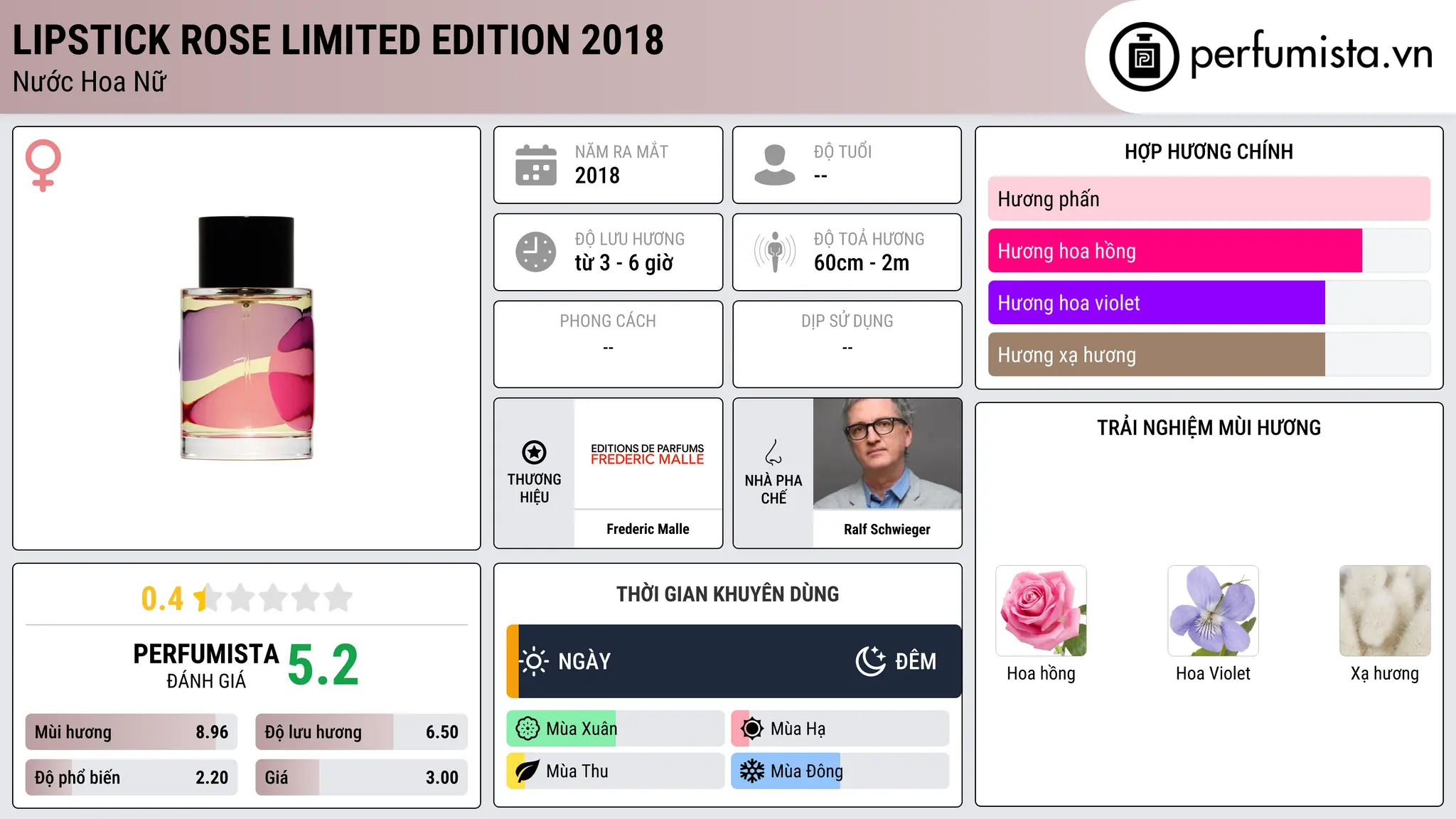Viewport: 1456px width, 819px height.
Task: Click the snowflake icon for Mùa Đông
Action: (x=752, y=771)
